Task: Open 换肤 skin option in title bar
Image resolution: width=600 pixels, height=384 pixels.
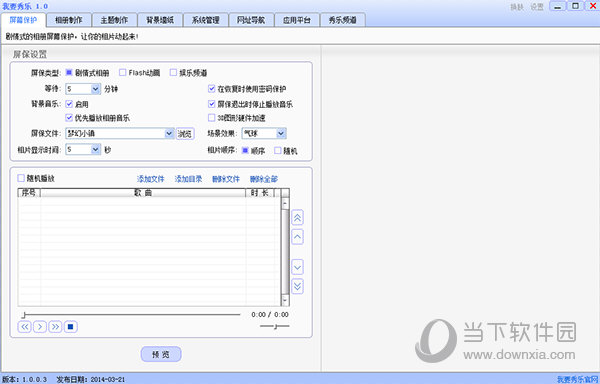Action: coord(517,7)
